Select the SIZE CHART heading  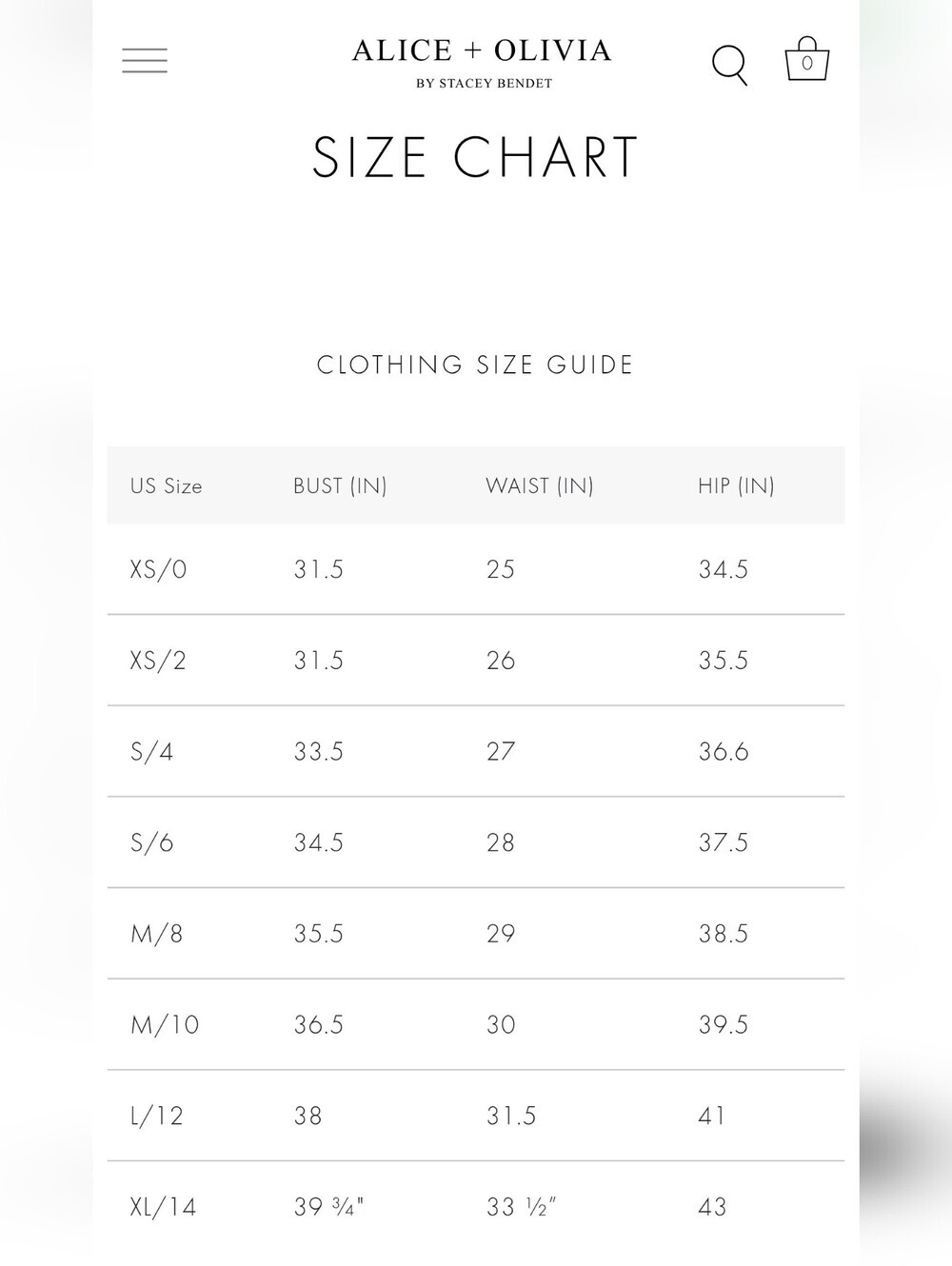[x=475, y=158]
